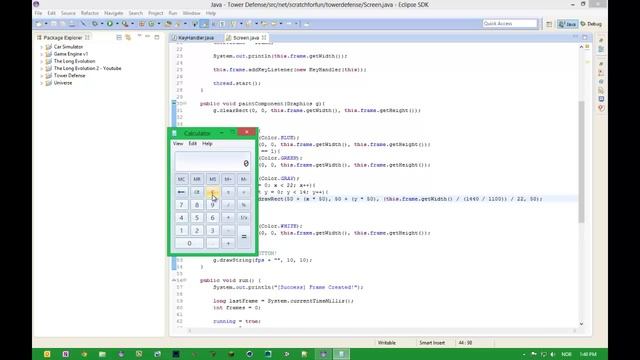Click the New file toolbar icon

pos(39,24)
